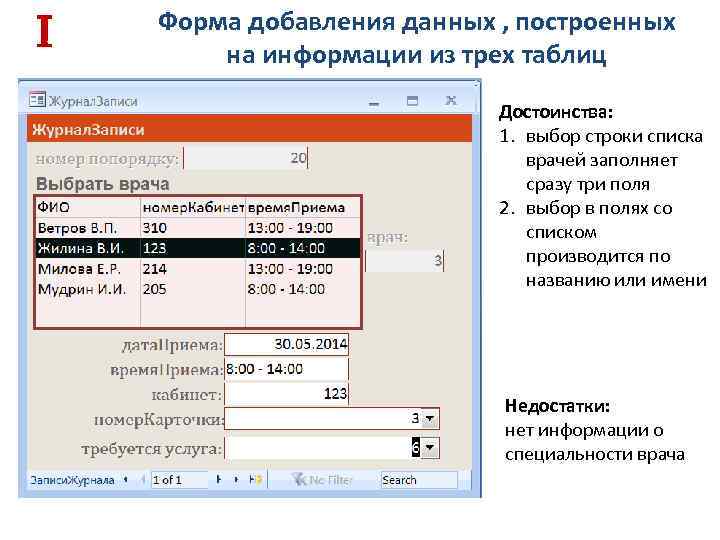Select doctor row Ветров В.П.

[x=198, y=228]
